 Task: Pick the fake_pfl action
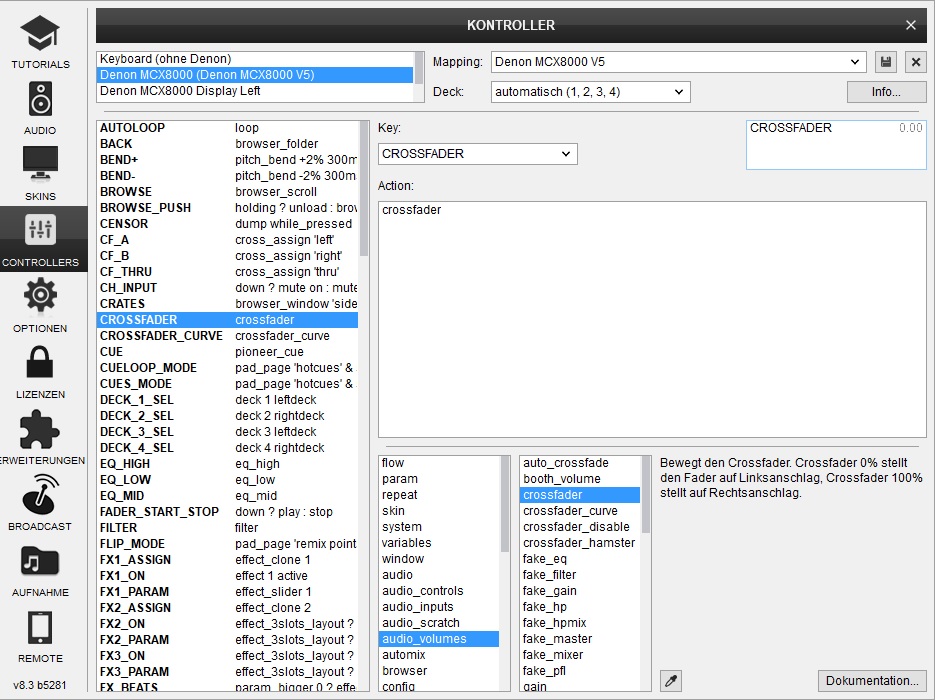pyautogui.click(x=580, y=671)
